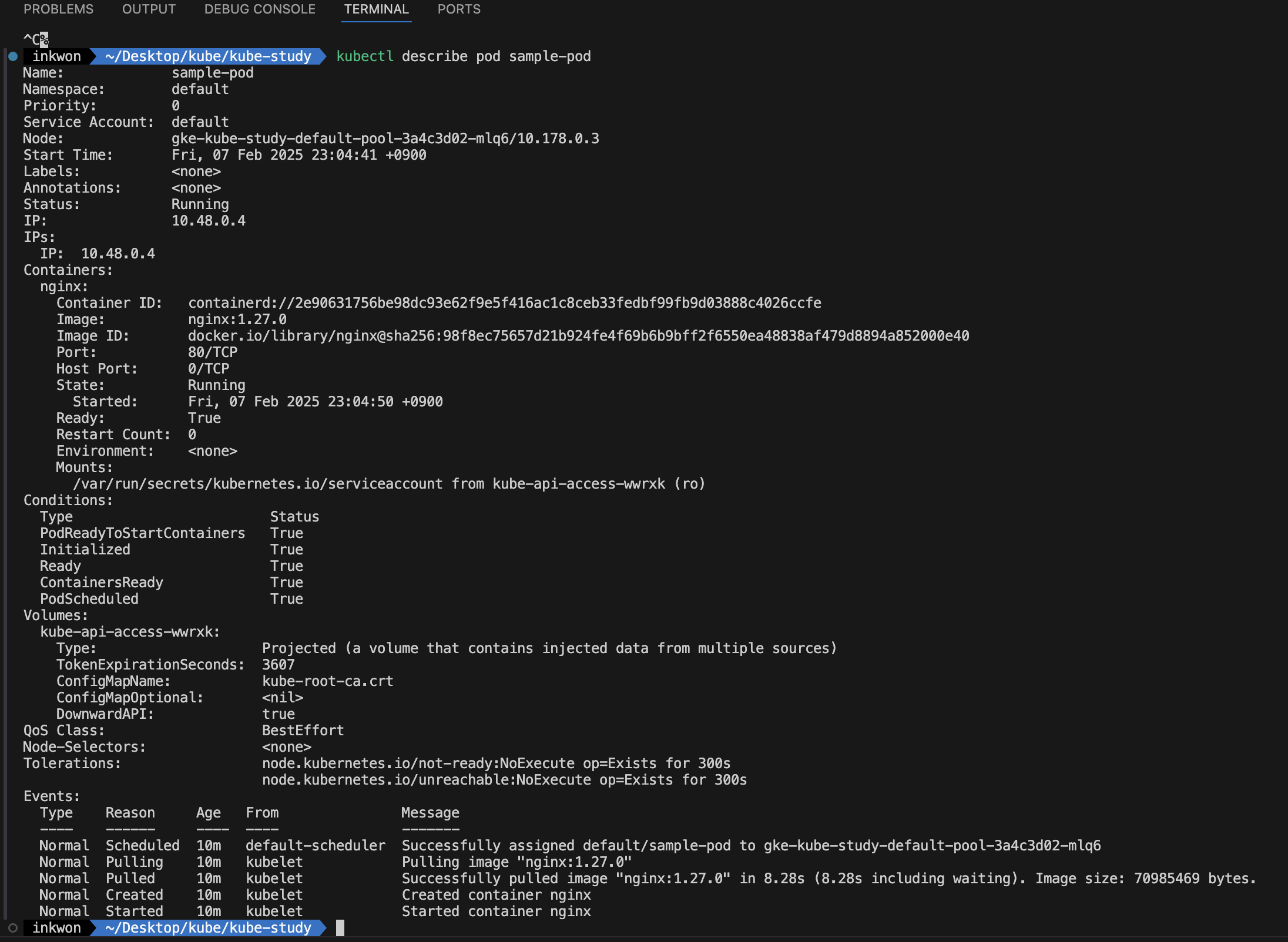Click the inverted percent mark after ^C

point(44,39)
